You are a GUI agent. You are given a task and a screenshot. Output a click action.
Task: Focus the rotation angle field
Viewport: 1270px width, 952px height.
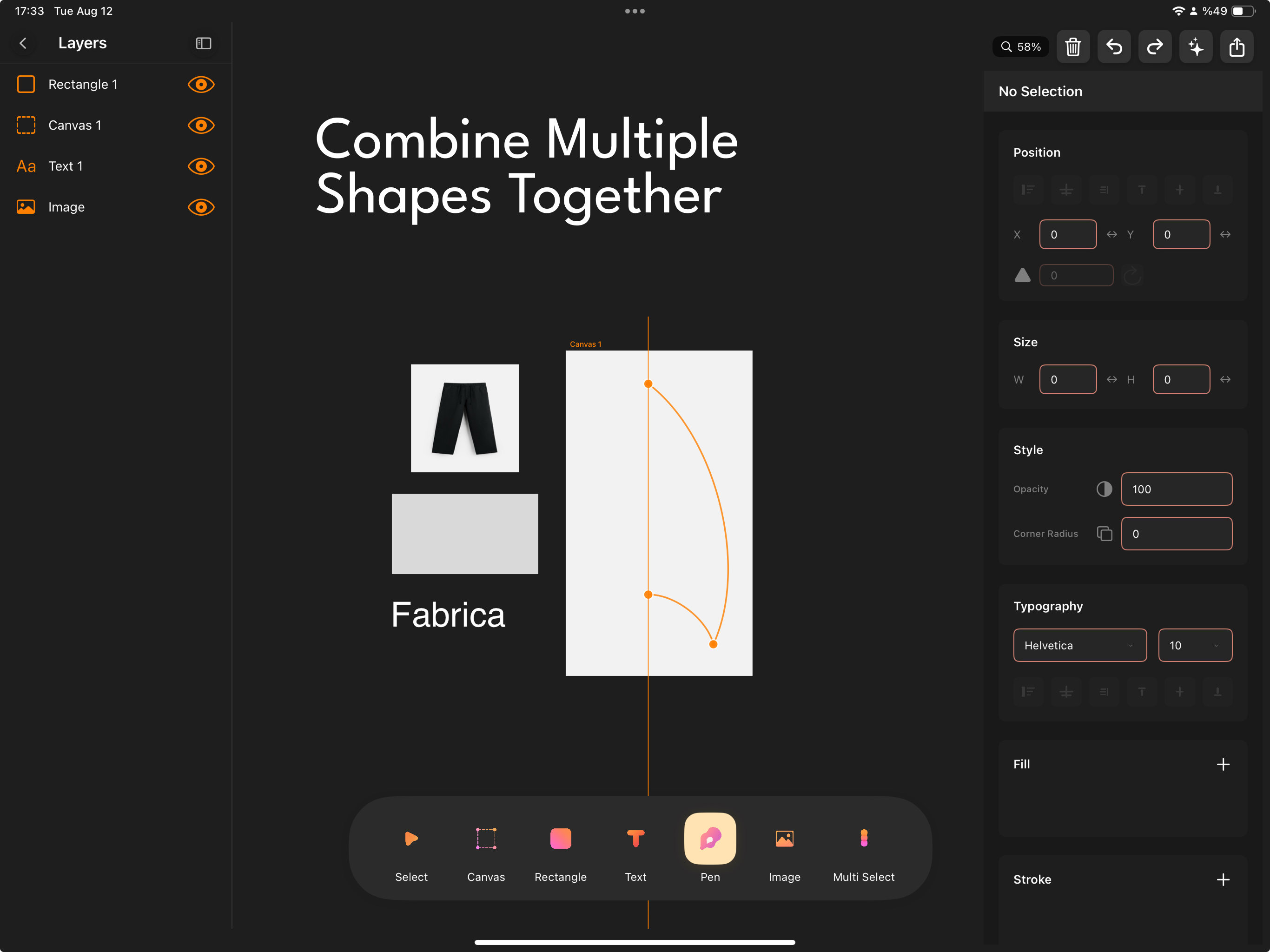1077,275
